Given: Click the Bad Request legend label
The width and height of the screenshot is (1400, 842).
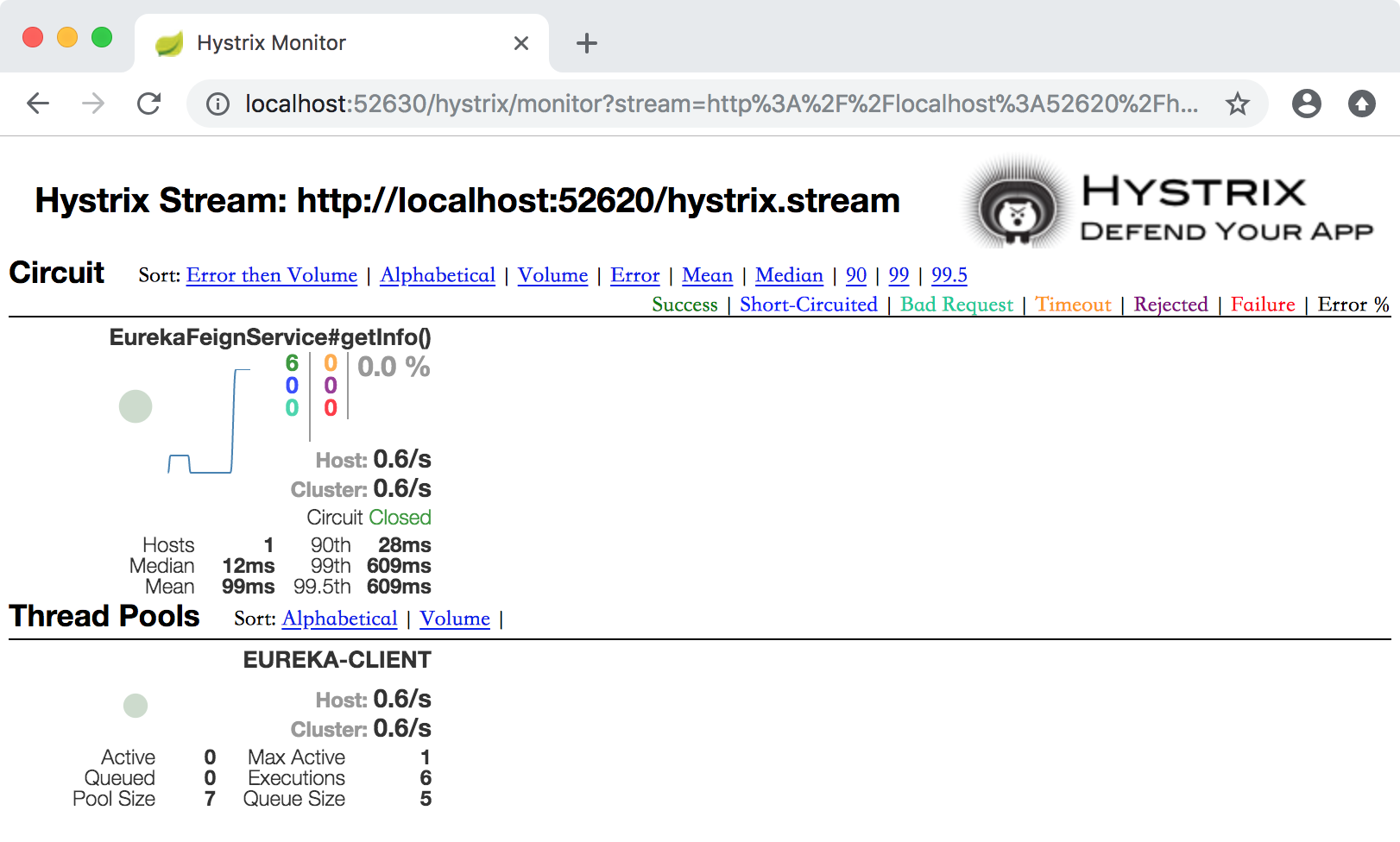Looking at the screenshot, I should coord(957,305).
